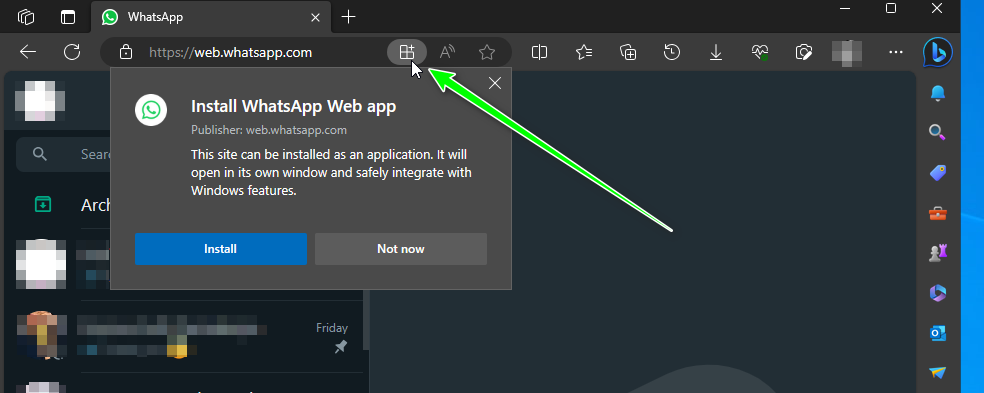Open the Edge profile avatar
Viewport: 984px width, 393px height.
847,52
